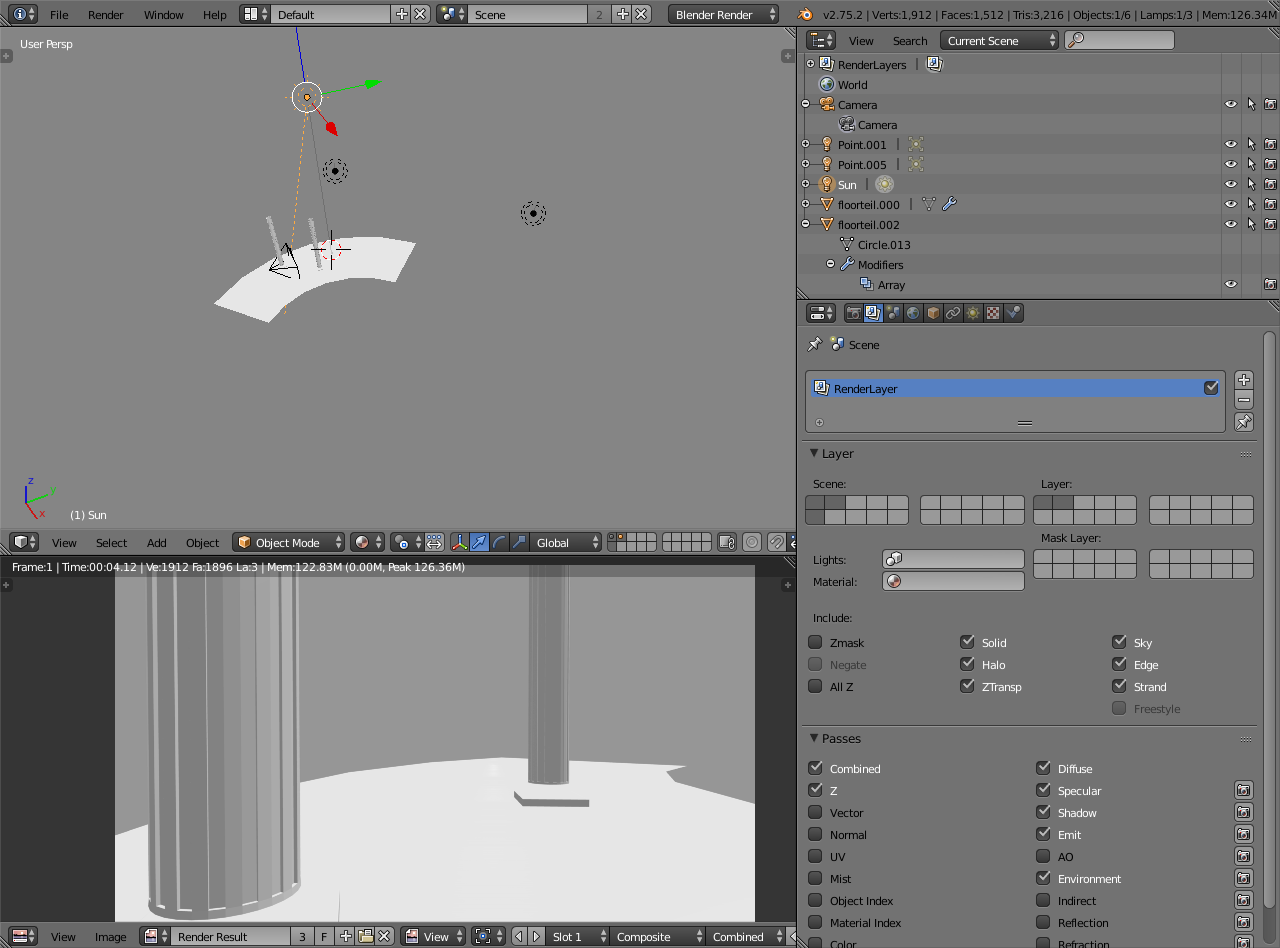
Task: Disable the RenderLayer checkbox in list
Action: [1211, 388]
